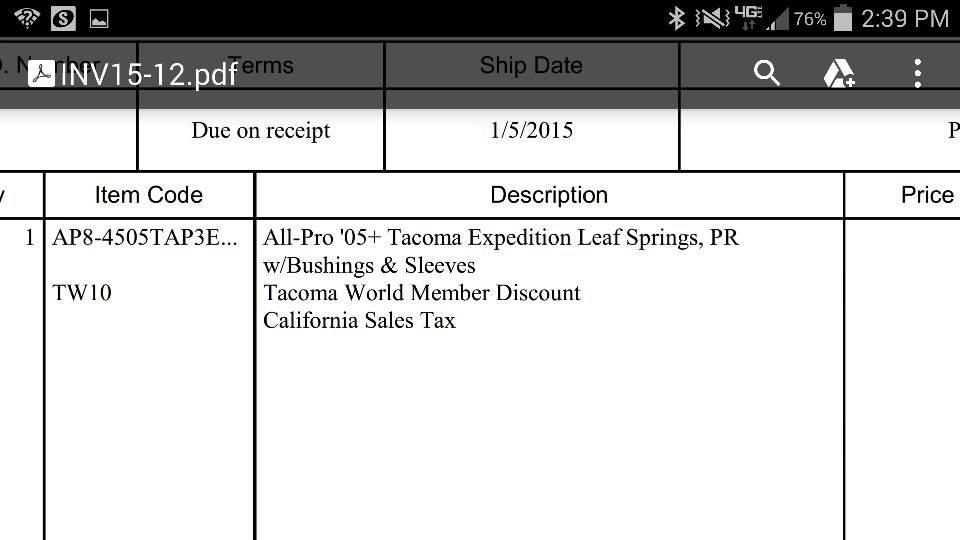The image size is (960, 540).
Task: Tap the Due on receipt cell
Action: [x=261, y=130]
